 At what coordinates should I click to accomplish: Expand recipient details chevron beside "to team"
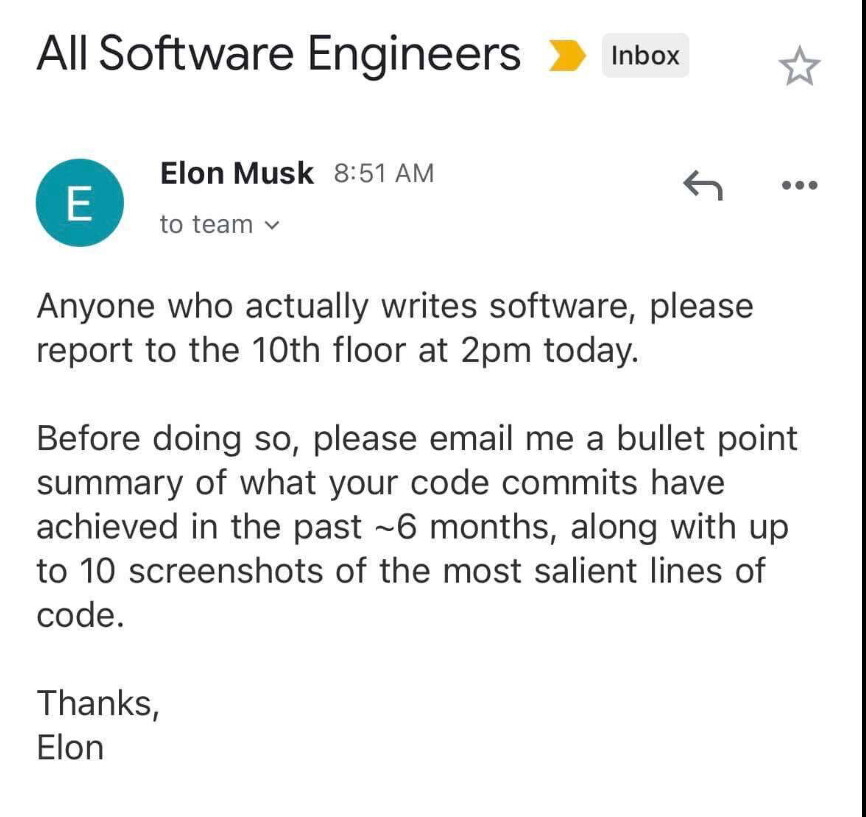tap(270, 226)
